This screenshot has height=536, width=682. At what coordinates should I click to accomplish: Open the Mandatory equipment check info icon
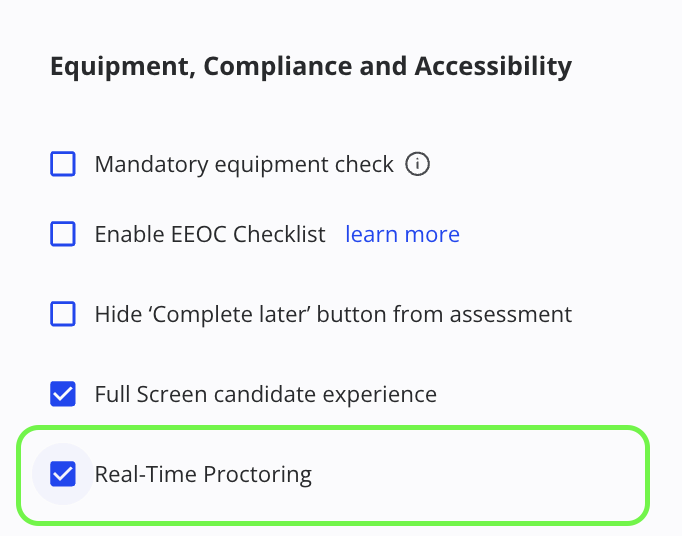click(x=417, y=164)
